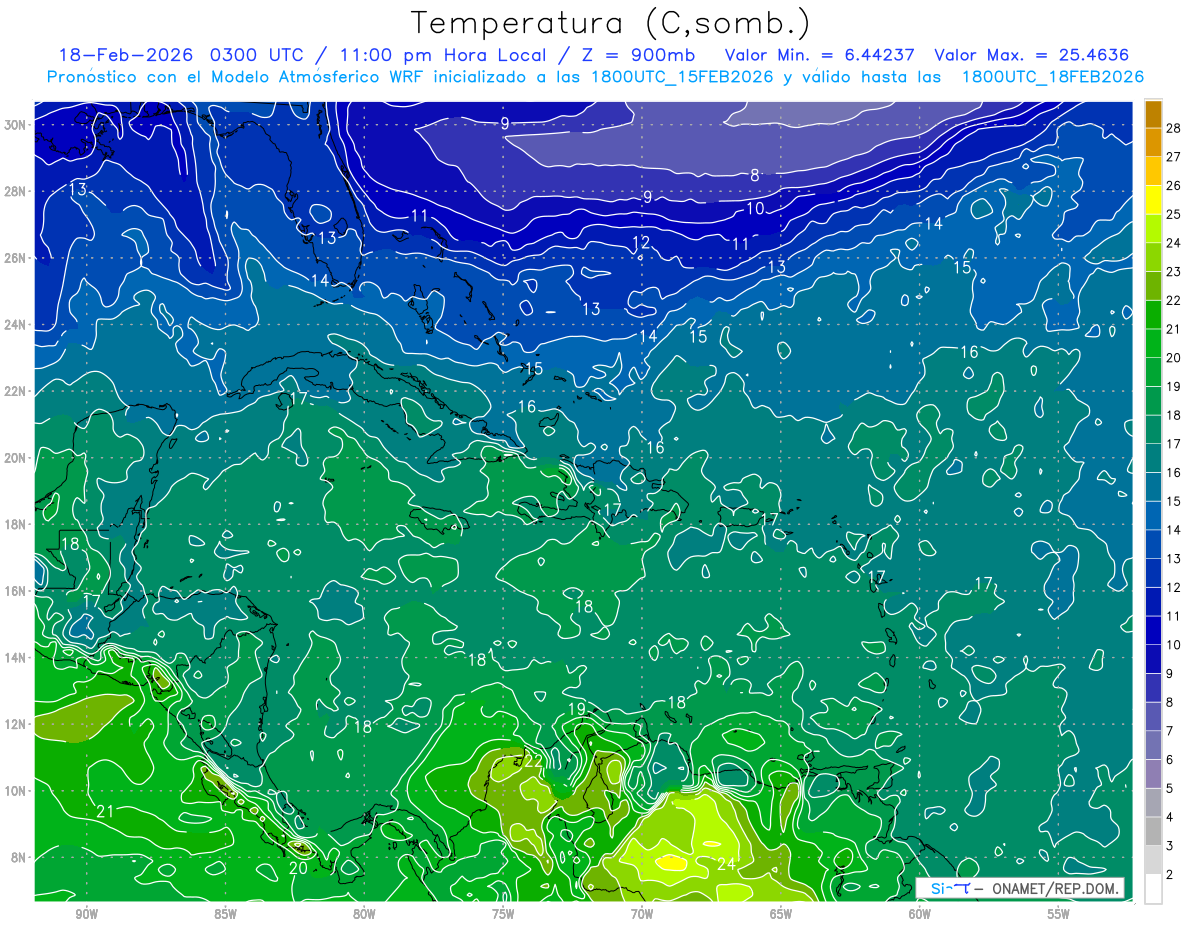Click the '60W' longitude axis label

click(920, 914)
